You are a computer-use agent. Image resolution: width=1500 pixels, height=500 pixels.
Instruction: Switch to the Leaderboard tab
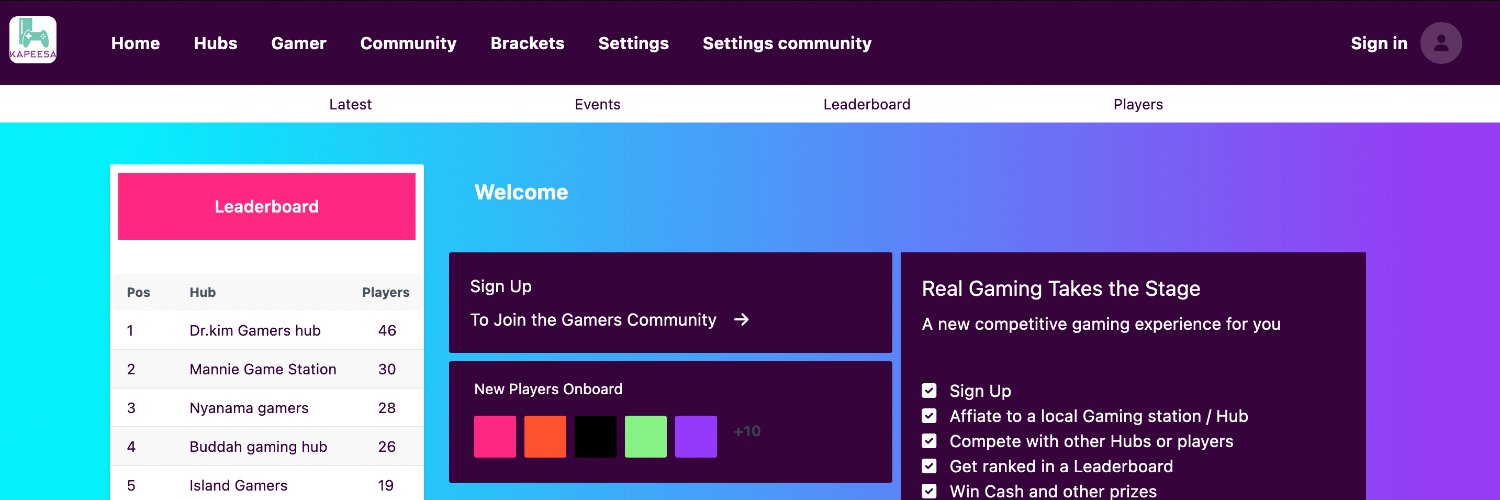coord(867,104)
